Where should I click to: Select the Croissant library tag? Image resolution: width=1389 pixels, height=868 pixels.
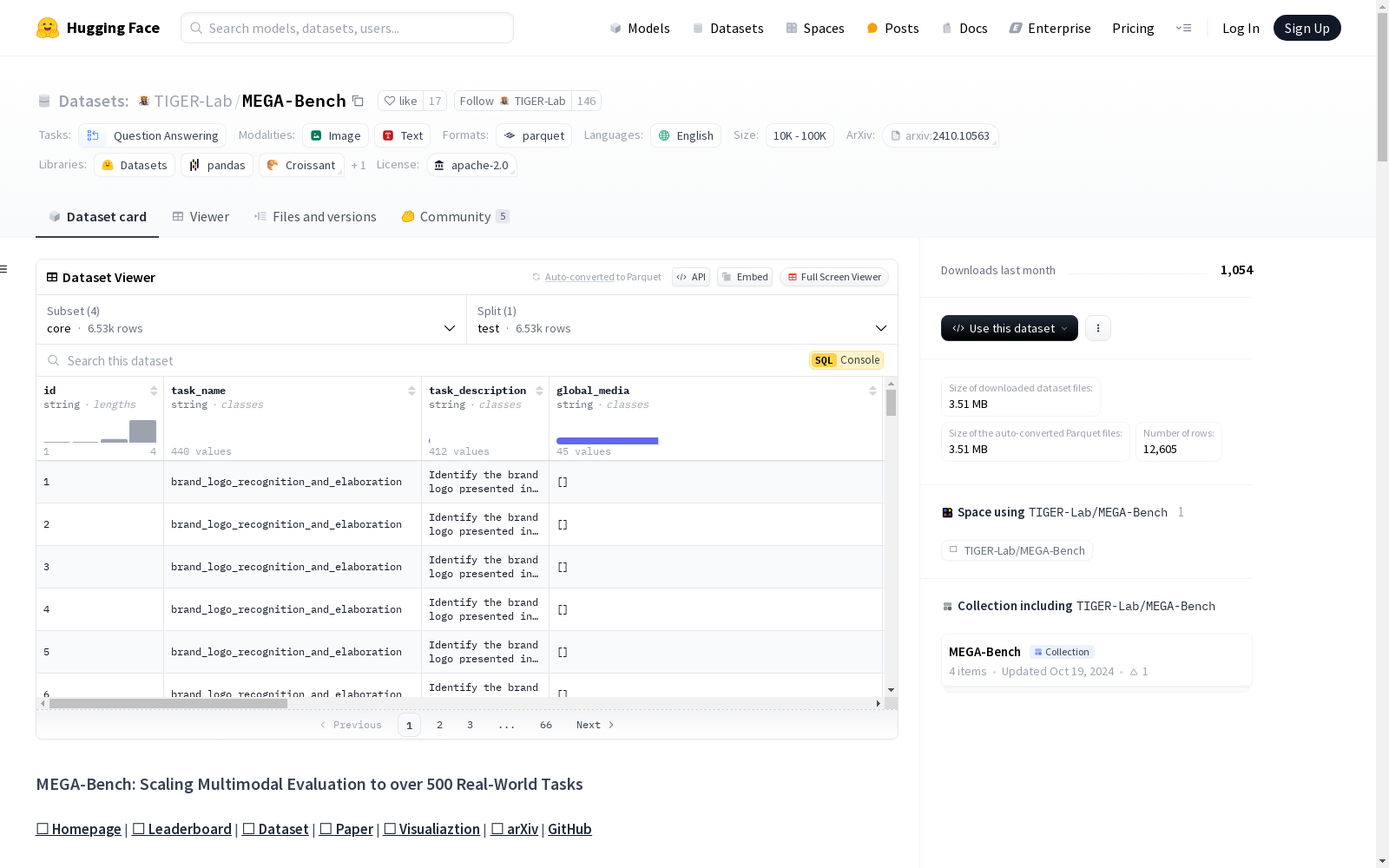[x=301, y=165]
